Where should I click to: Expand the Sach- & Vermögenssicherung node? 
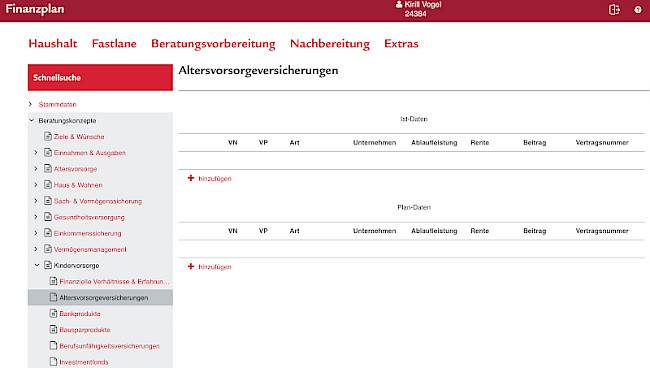click(x=36, y=201)
